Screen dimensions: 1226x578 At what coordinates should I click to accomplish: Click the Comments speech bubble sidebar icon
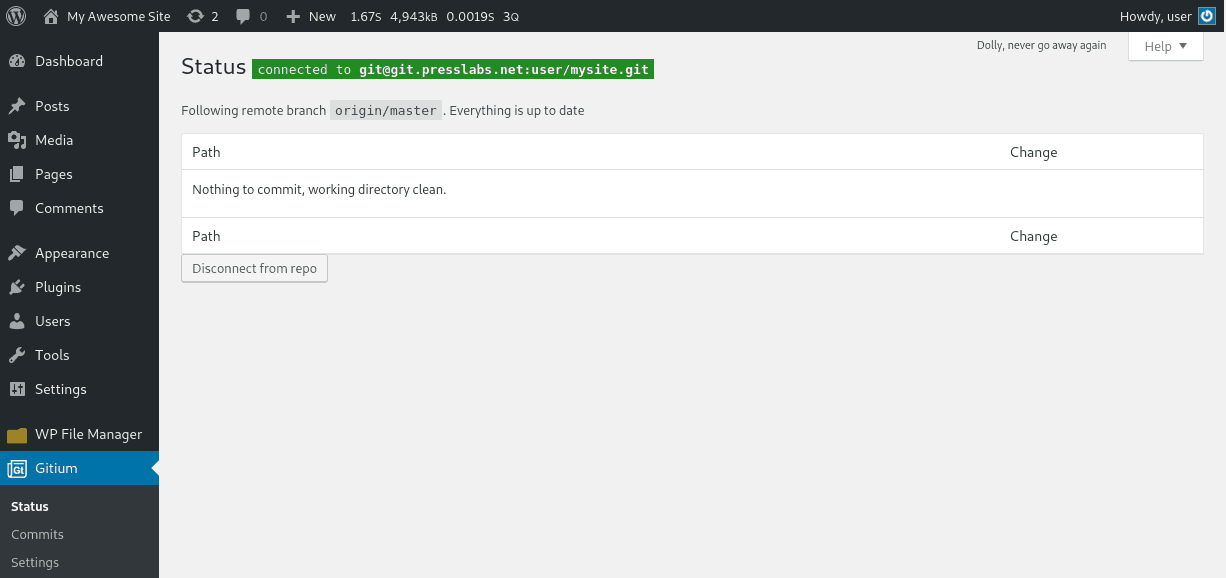click(x=17, y=208)
